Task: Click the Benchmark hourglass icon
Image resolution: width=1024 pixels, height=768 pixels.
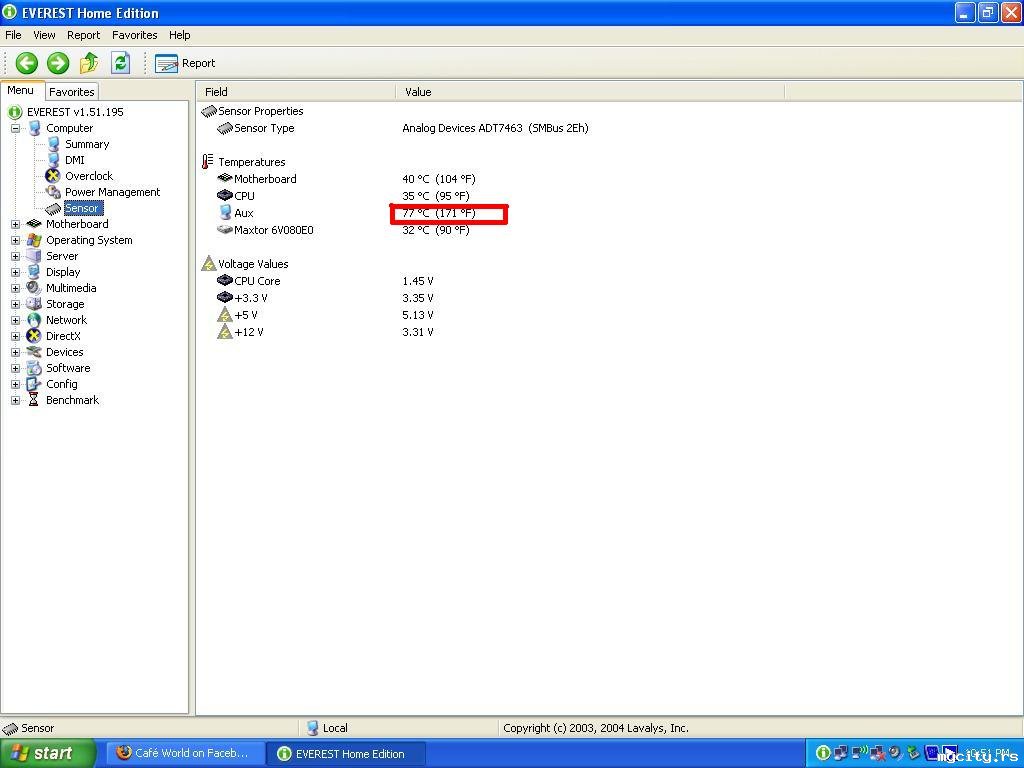Action: [34, 400]
